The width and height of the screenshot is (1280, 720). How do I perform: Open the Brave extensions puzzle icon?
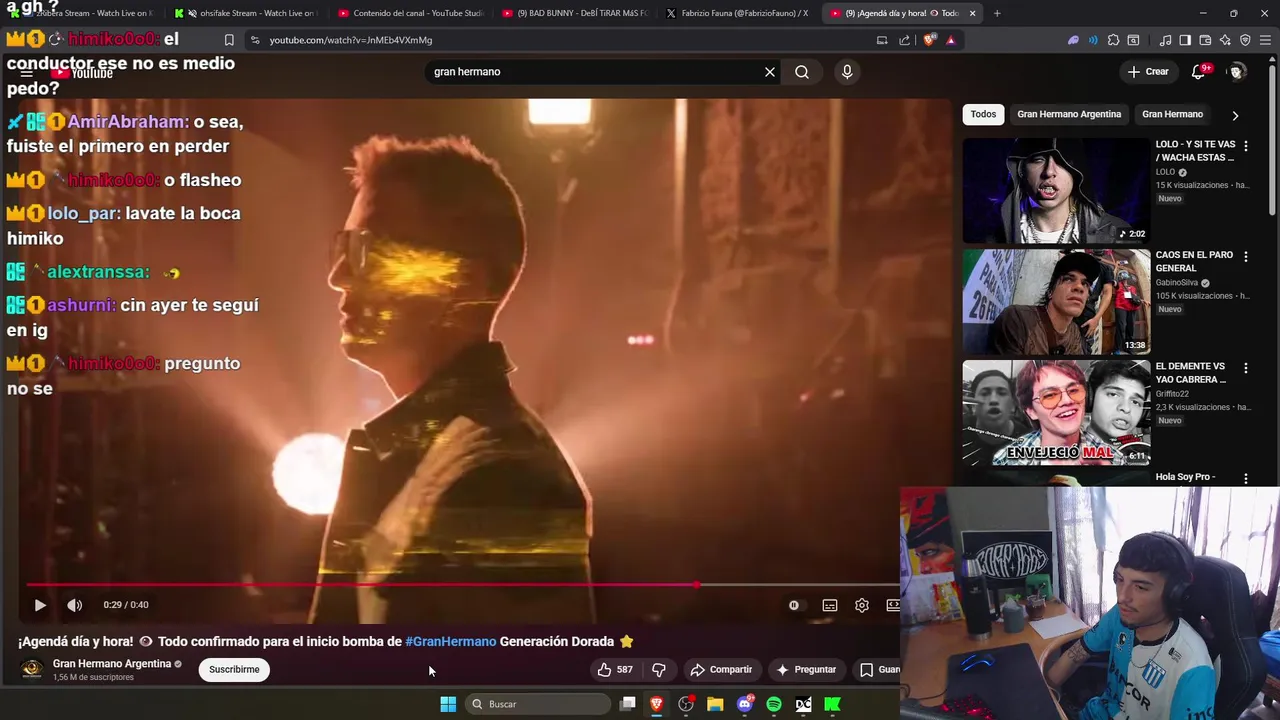pos(1113,40)
